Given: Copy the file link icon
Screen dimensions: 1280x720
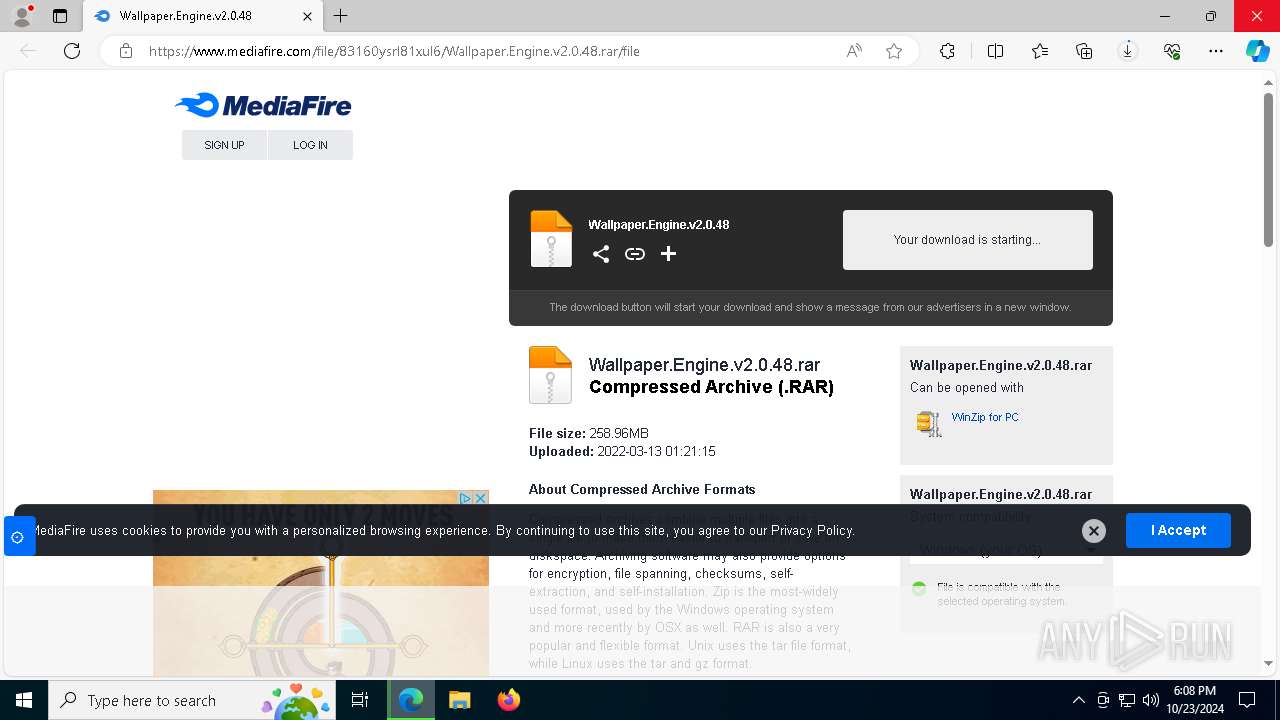Looking at the screenshot, I should coord(635,254).
